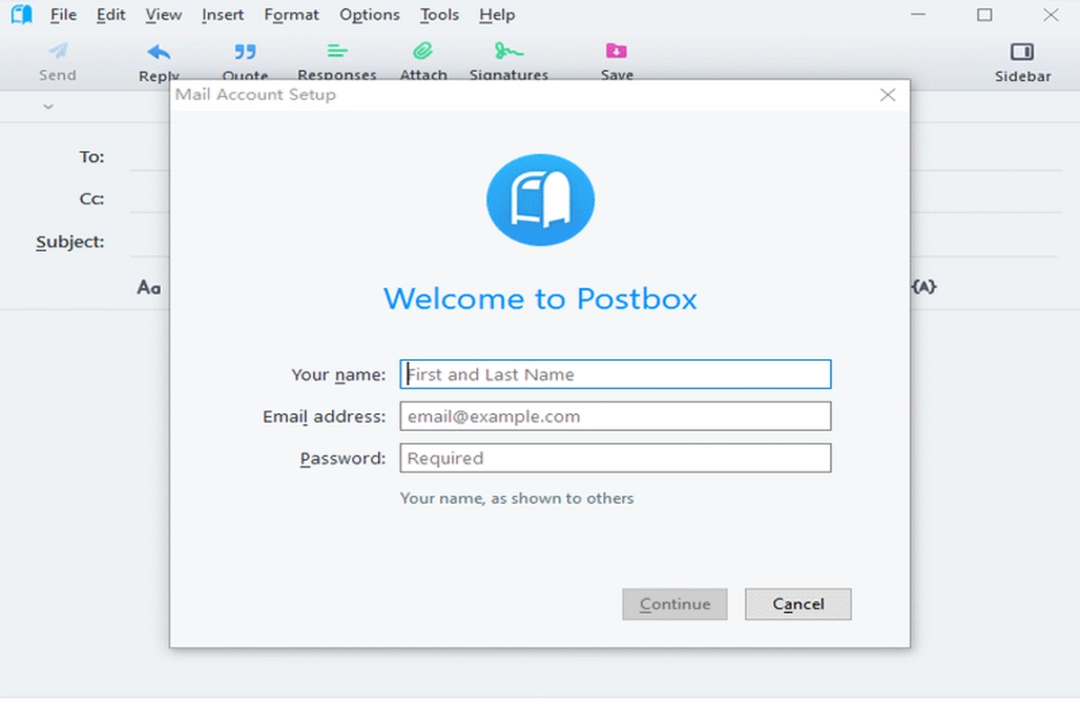
Task: Open the Options menu
Action: [x=369, y=14]
